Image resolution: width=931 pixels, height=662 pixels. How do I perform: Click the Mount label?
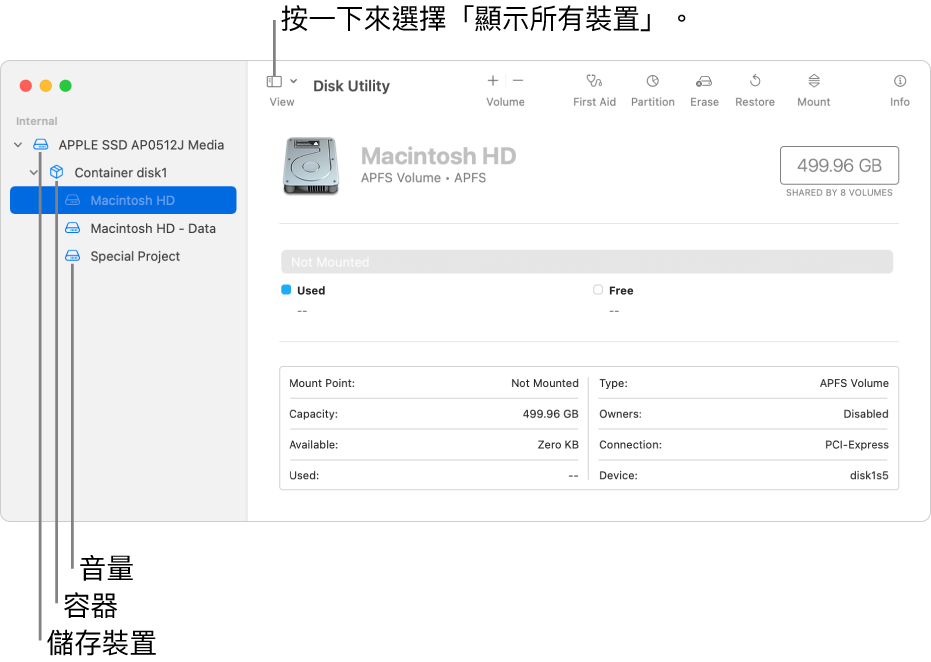[x=813, y=102]
